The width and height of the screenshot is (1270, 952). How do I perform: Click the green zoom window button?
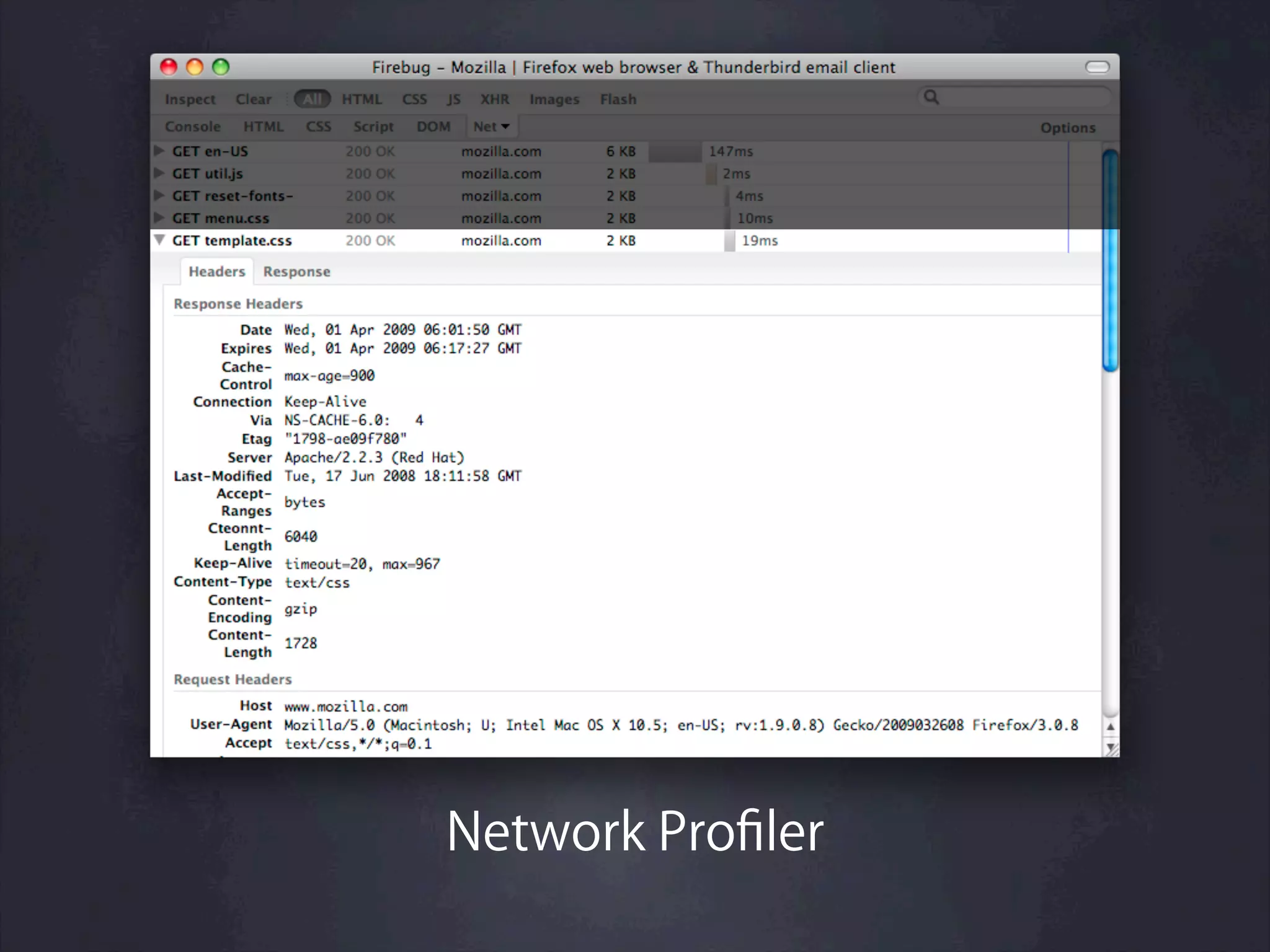pyautogui.click(x=221, y=67)
